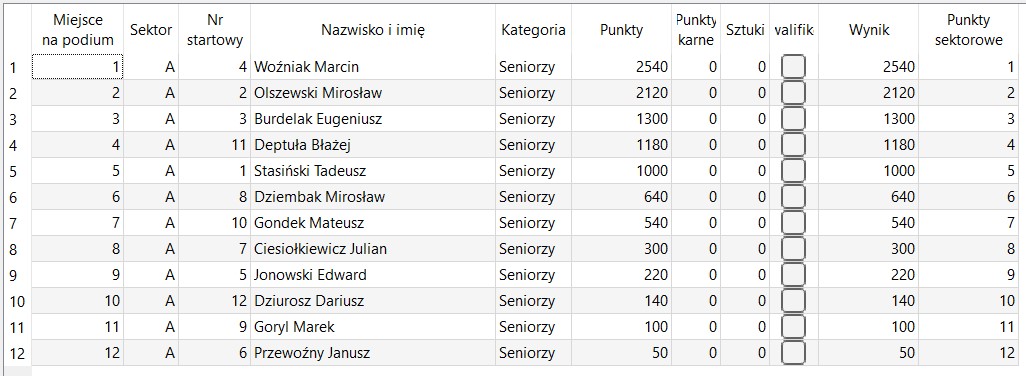Tick the qualification checkbox for Woźniak Marcin
This screenshot has height=376, width=1026.
tap(793, 67)
